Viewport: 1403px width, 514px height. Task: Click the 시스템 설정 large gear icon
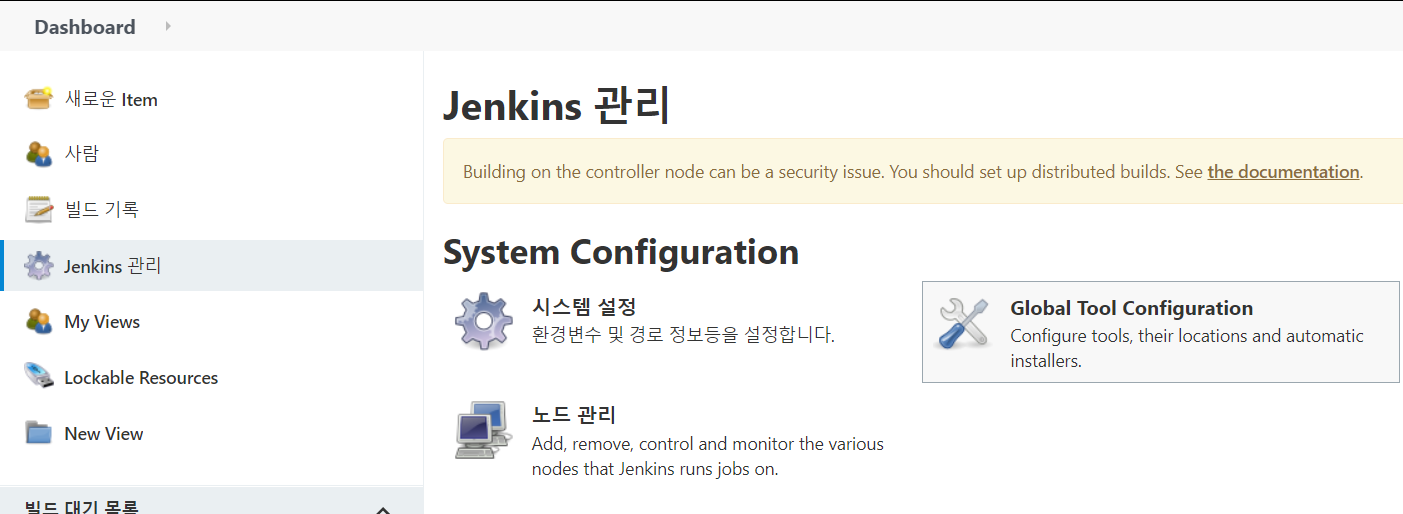click(x=484, y=321)
